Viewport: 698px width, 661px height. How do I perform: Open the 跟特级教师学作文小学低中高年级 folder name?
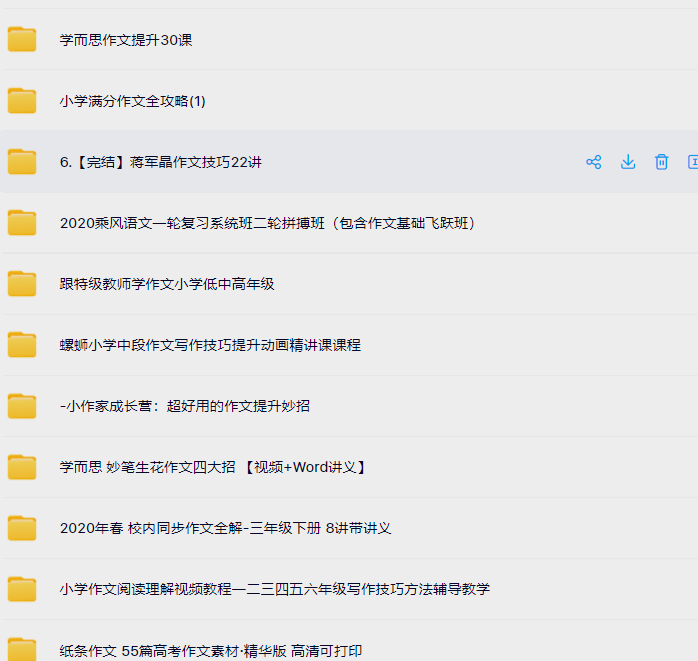(167, 284)
